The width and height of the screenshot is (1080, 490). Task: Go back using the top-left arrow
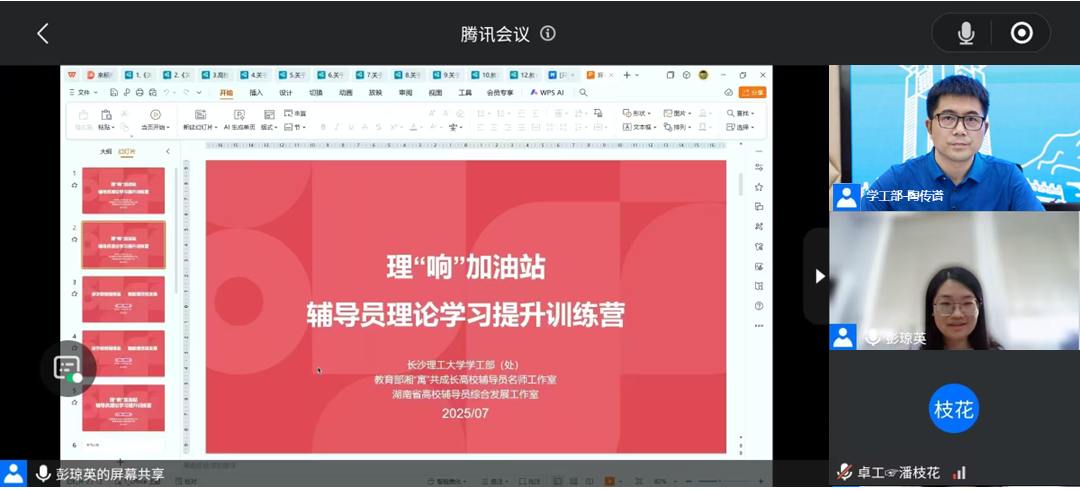pyautogui.click(x=43, y=33)
